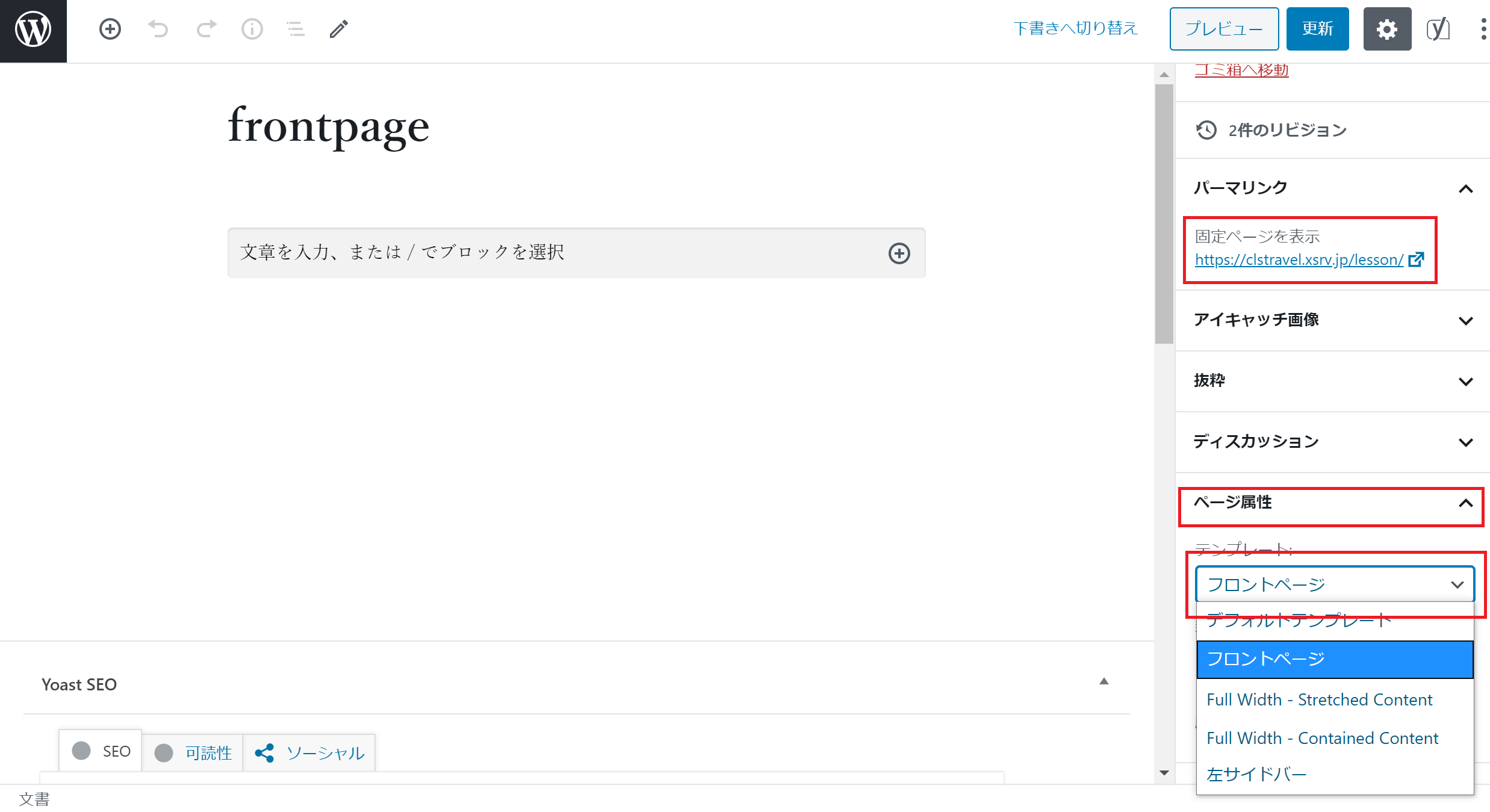
Task: Collapse the パーマリンク panel
Action: (1466, 189)
